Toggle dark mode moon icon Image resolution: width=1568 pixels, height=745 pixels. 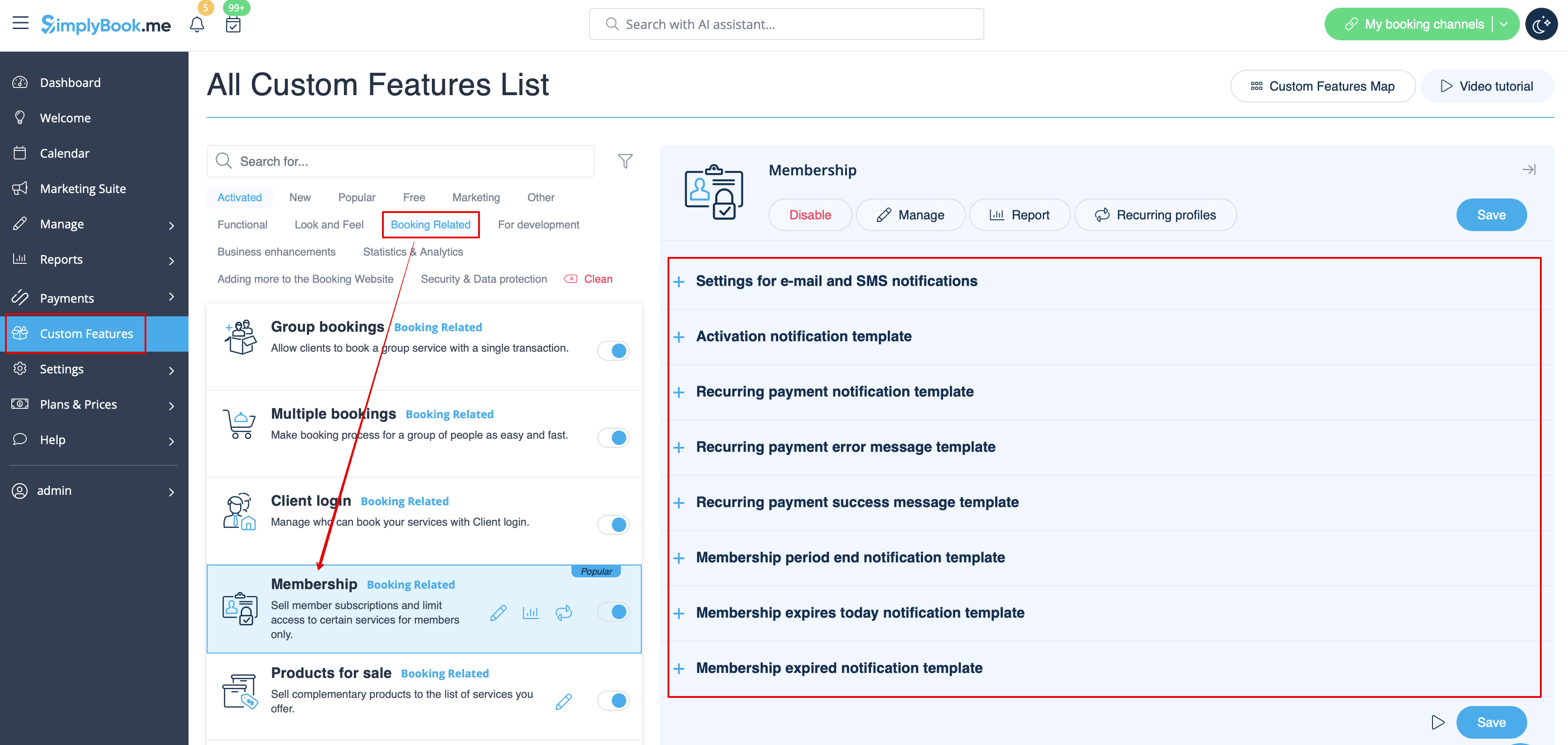(x=1541, y=24)
